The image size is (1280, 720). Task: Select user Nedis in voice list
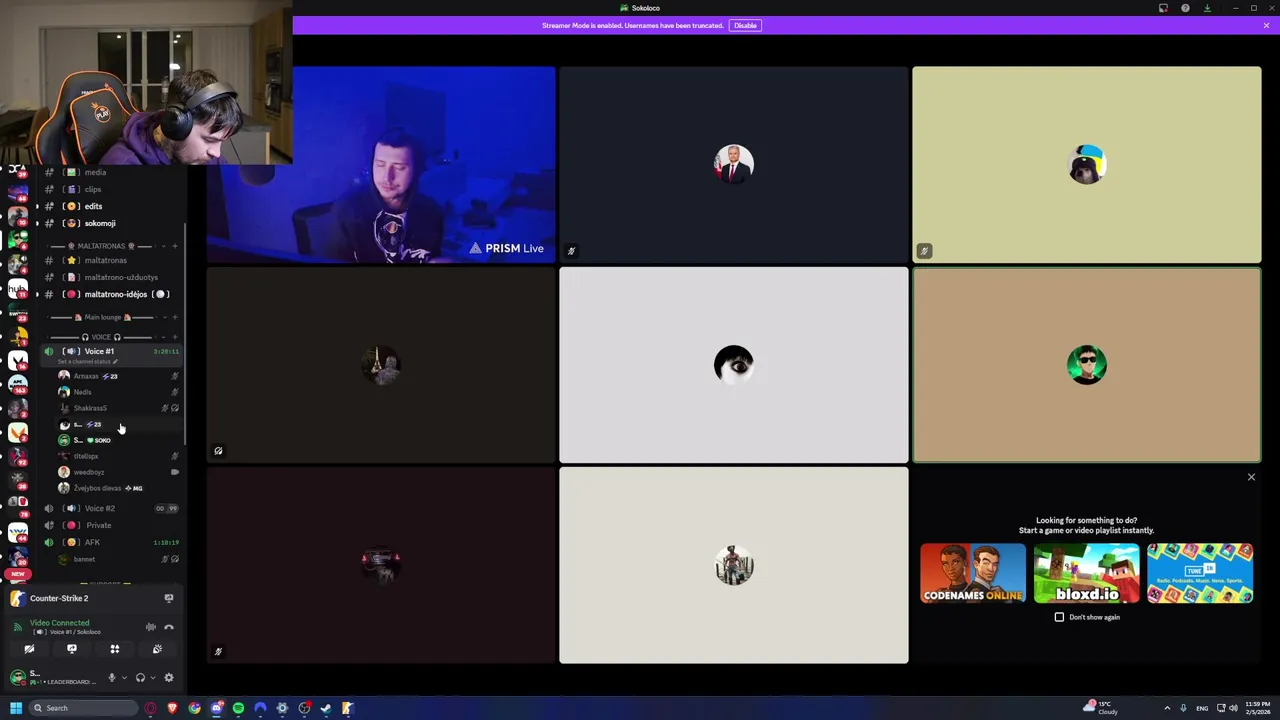pyautogui.click(x=118, y=392)
